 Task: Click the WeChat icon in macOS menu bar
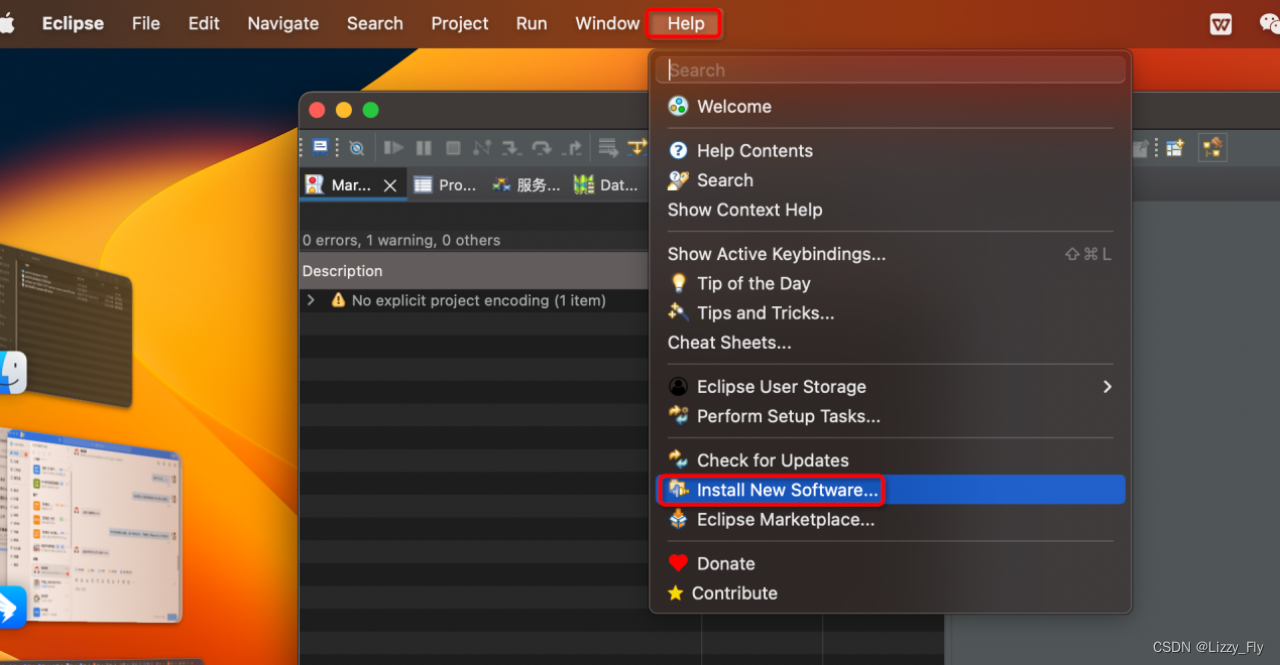tap(1270, 24)
